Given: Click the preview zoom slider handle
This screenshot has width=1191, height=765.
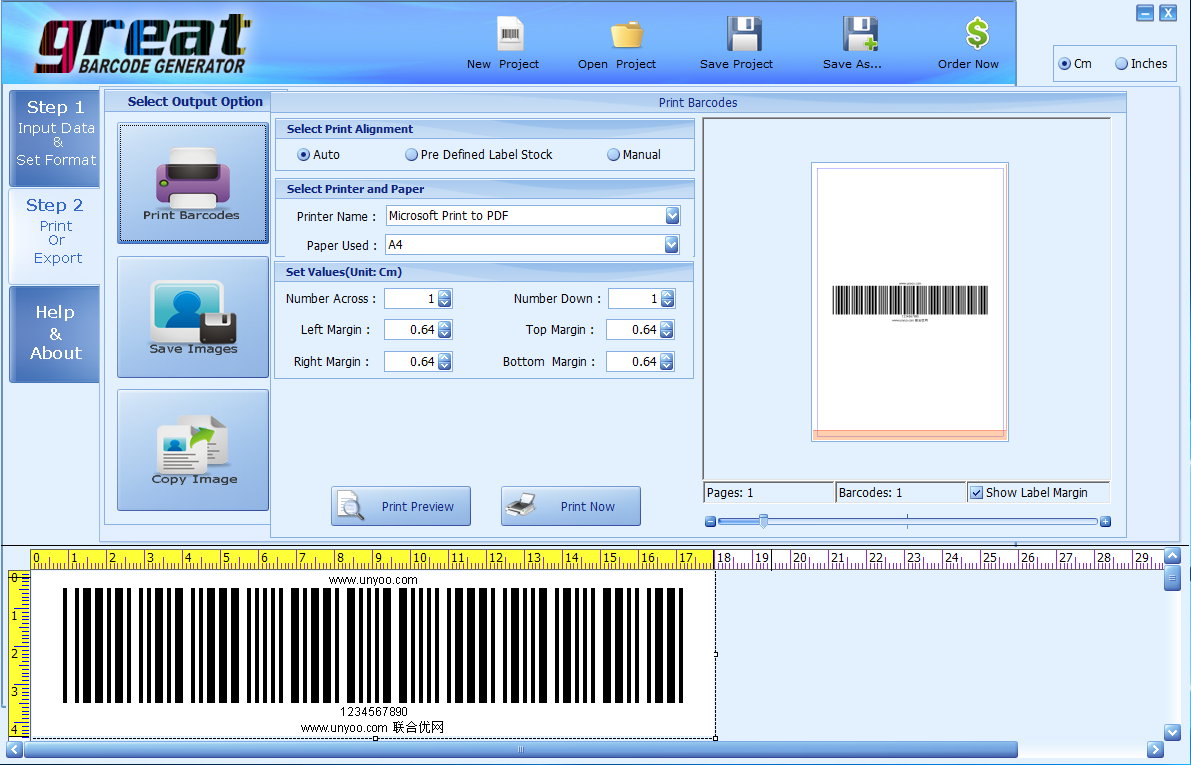Looking at the screenshot, I should pos(763,521).
